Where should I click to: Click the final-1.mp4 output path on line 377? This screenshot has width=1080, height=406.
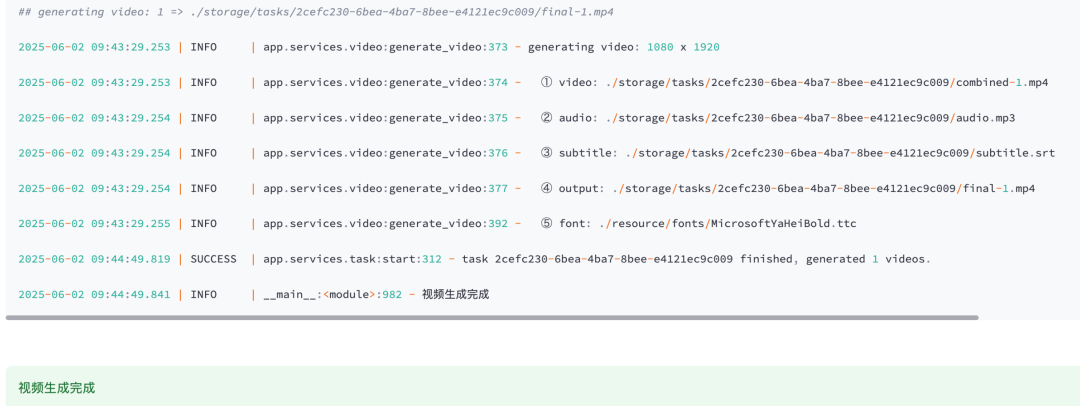click(x=823, y=188)
